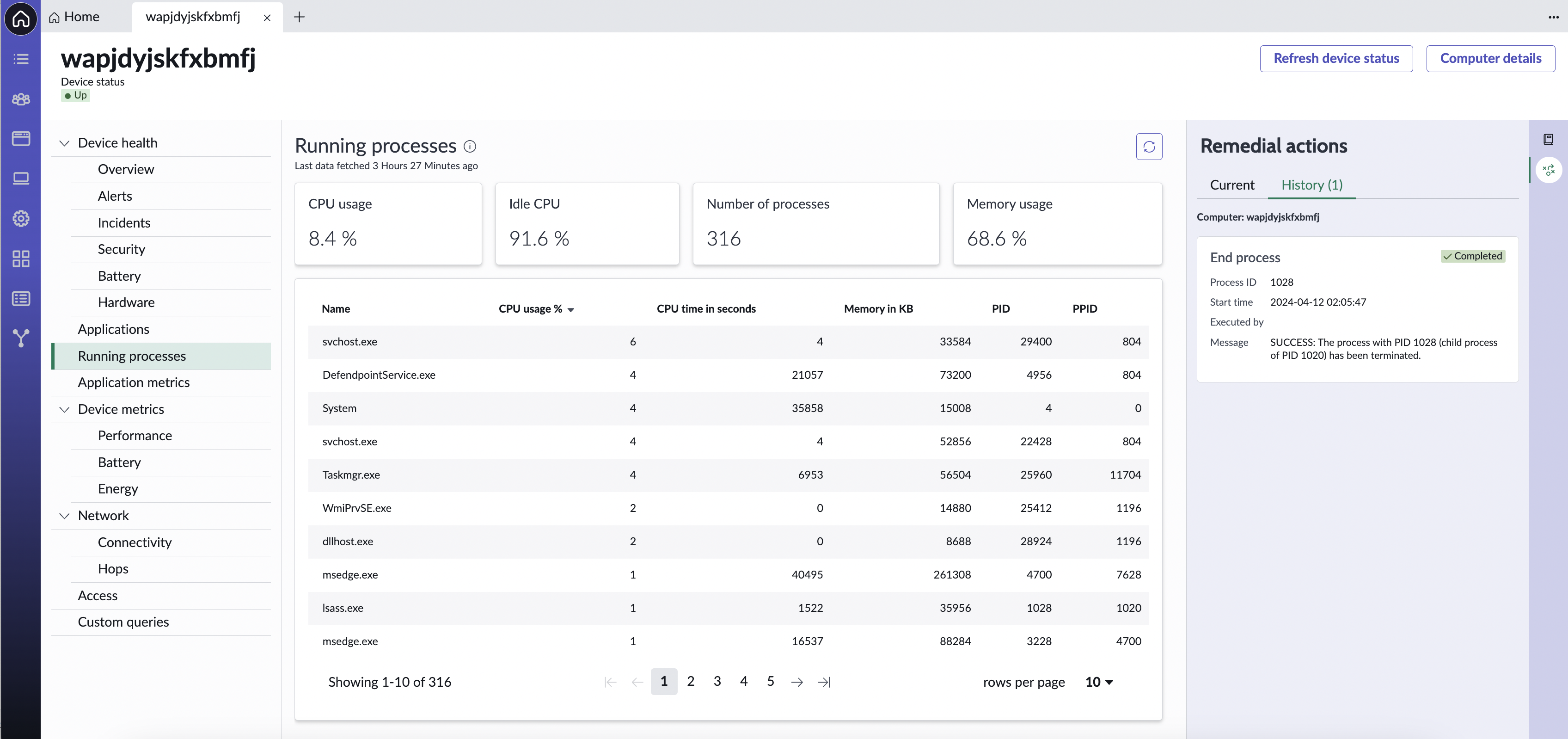The width and height of the screenshot is (1568, 739).
Task: Click Refresh device status button
Action: [1335, 58]
